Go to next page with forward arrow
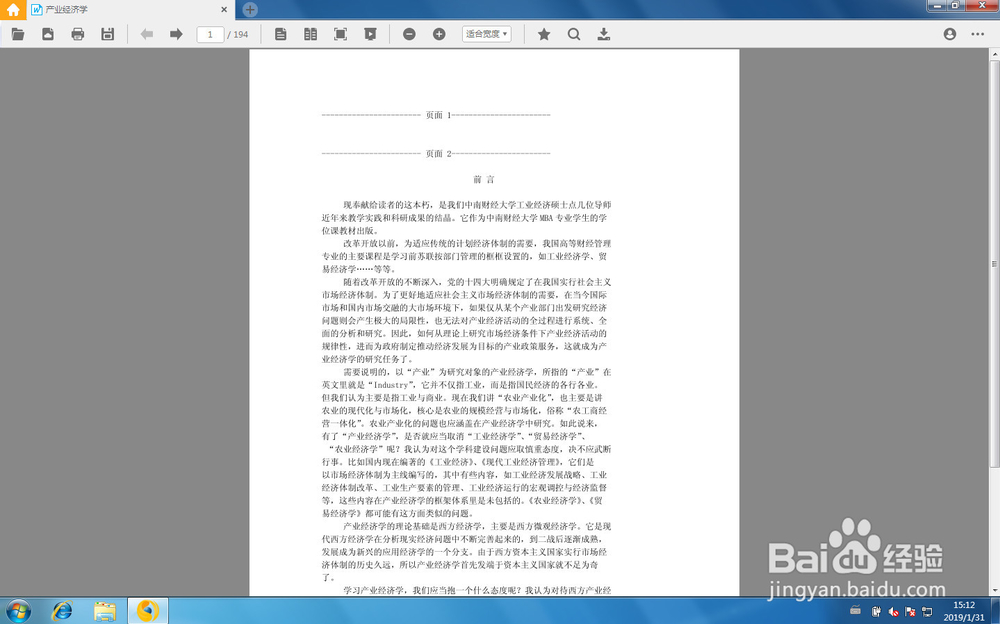1000x624 pixels. click(176, 33)
